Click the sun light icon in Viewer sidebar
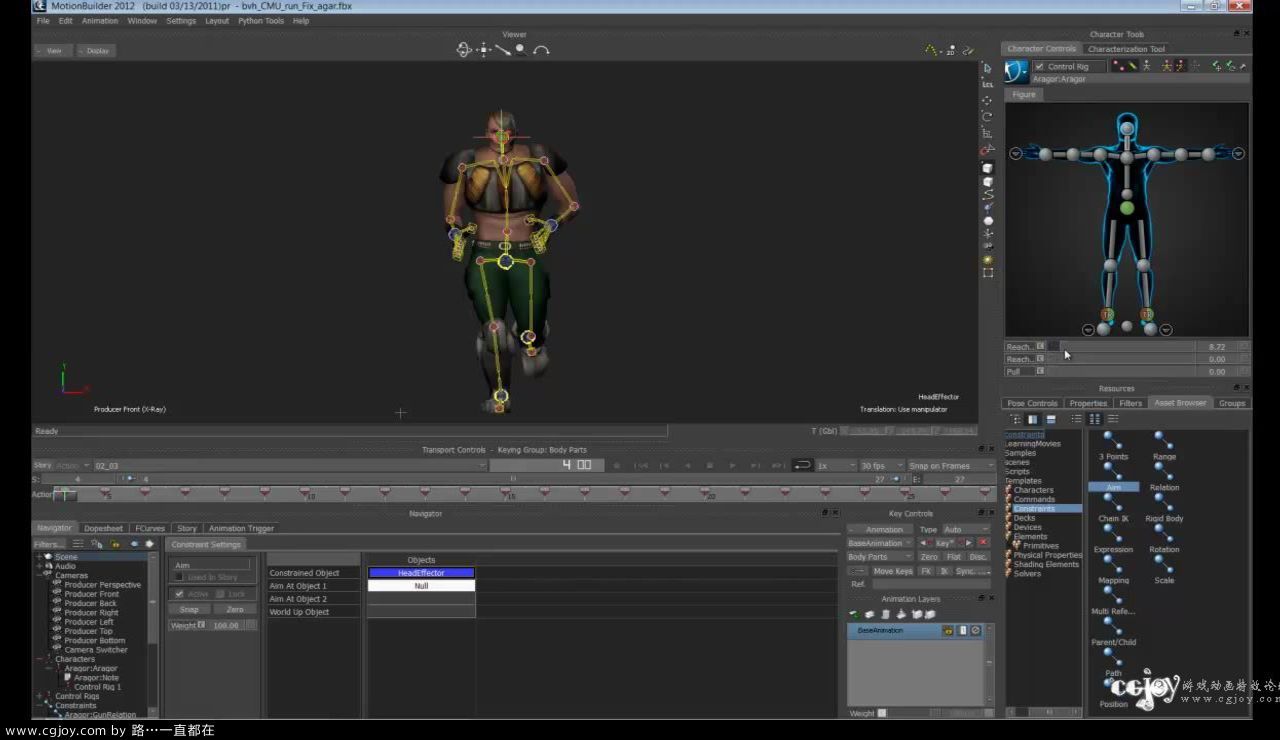The width and height of the screenshot is (1280, 740). coord(988,259)
